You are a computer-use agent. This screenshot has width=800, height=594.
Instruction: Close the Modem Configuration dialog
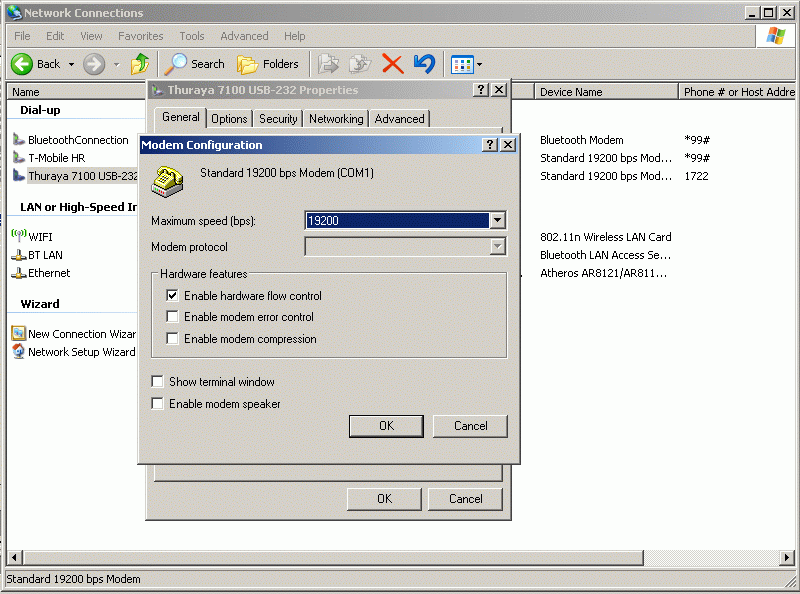click(x=508, y=145)
